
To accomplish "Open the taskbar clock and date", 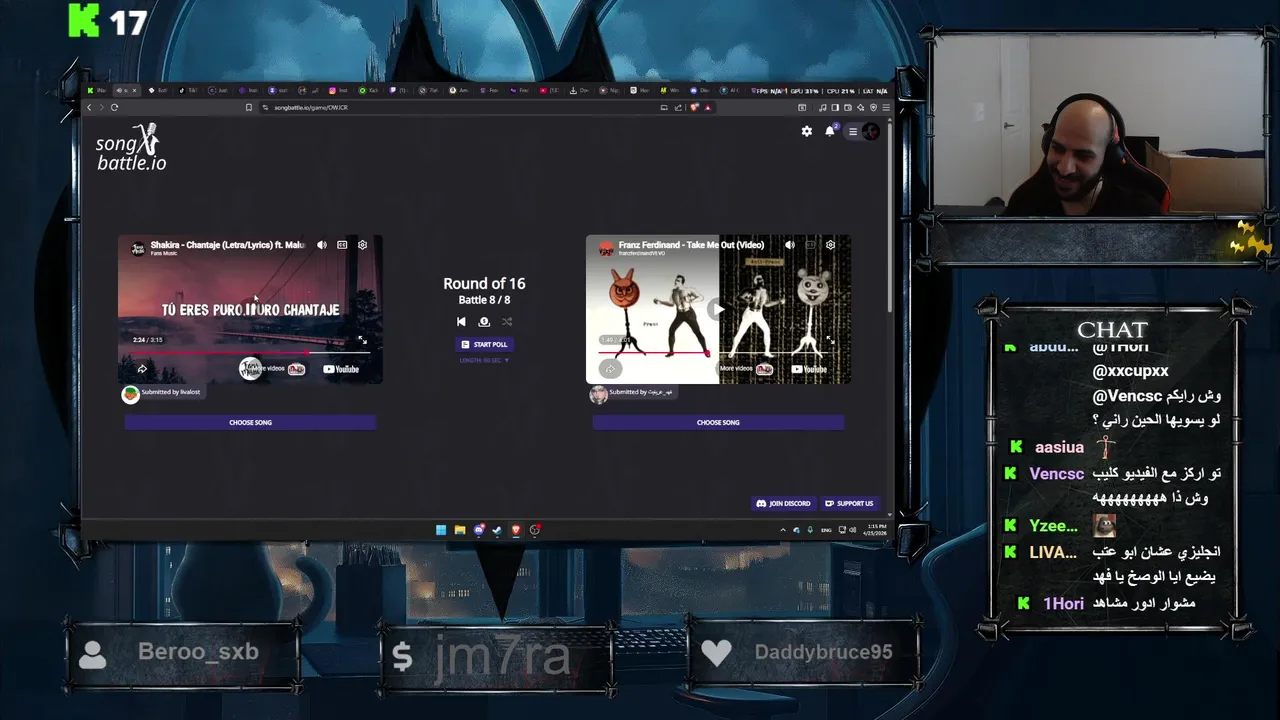I will [877, 530].
